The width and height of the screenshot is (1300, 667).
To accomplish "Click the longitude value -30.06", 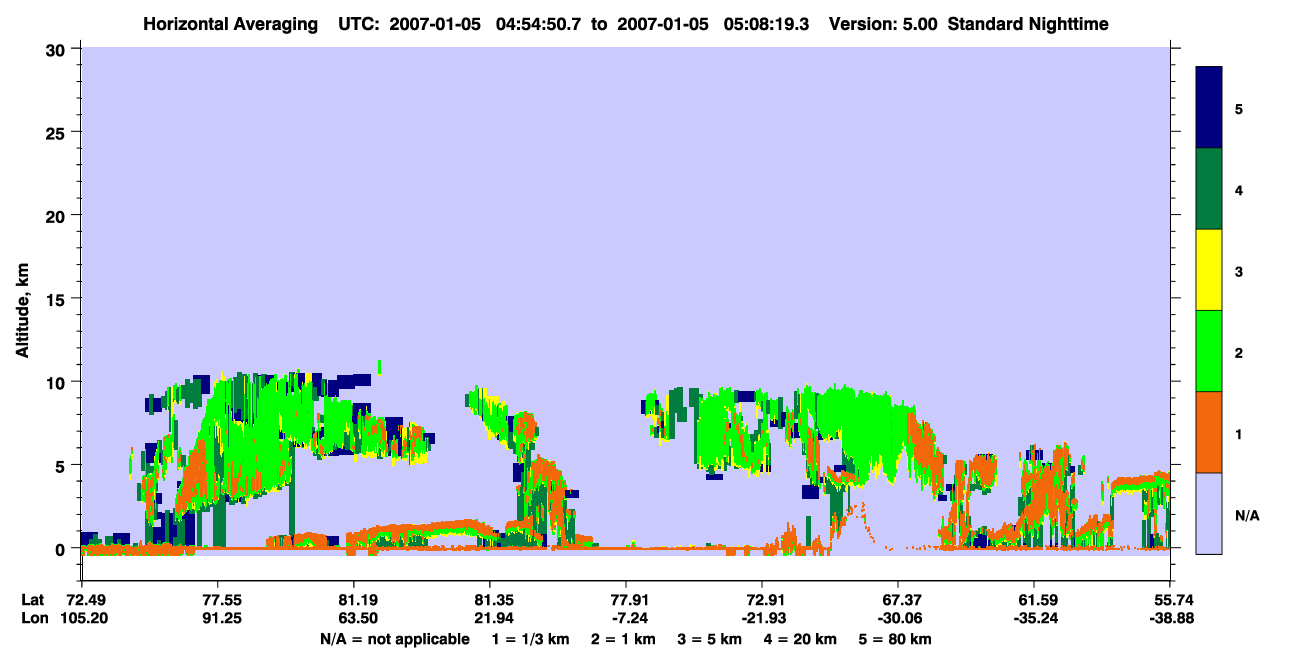I will [898, 618].
